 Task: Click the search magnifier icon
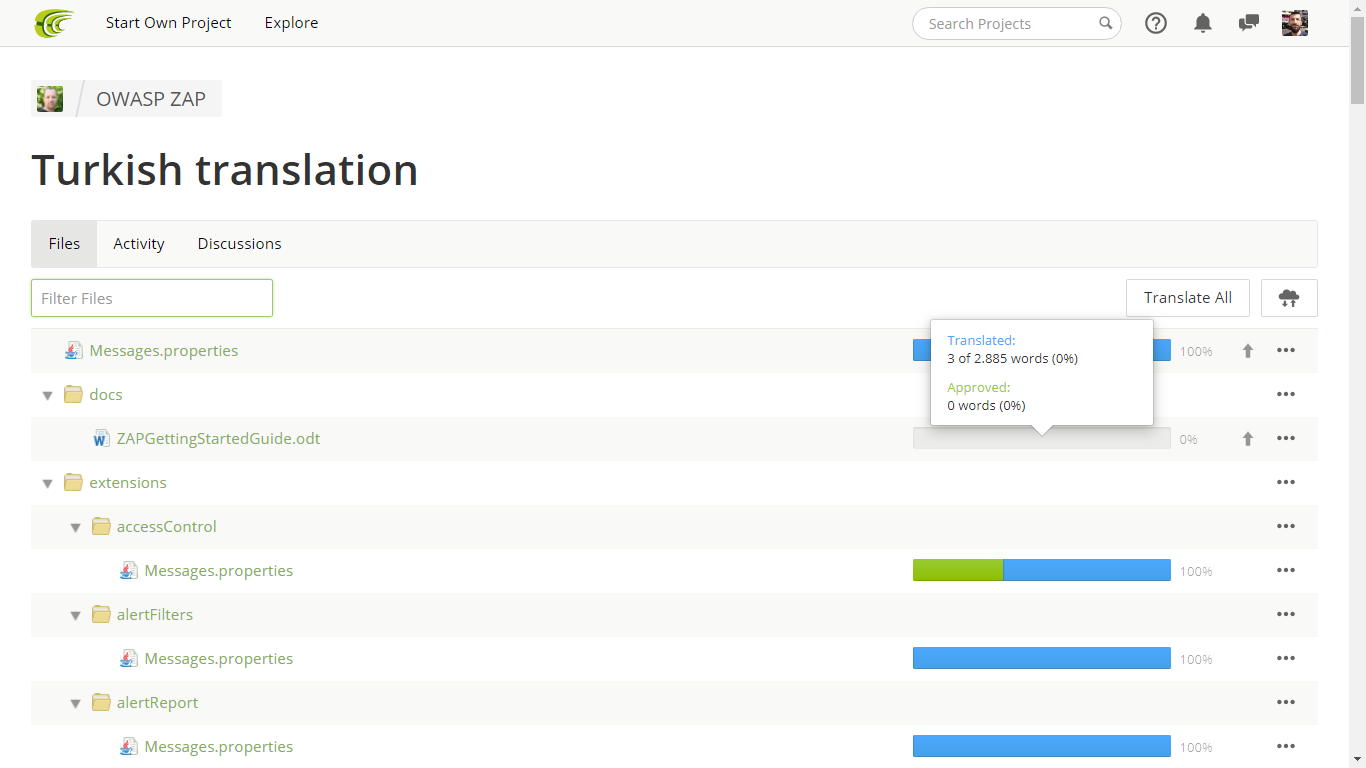coord(1105,23)
